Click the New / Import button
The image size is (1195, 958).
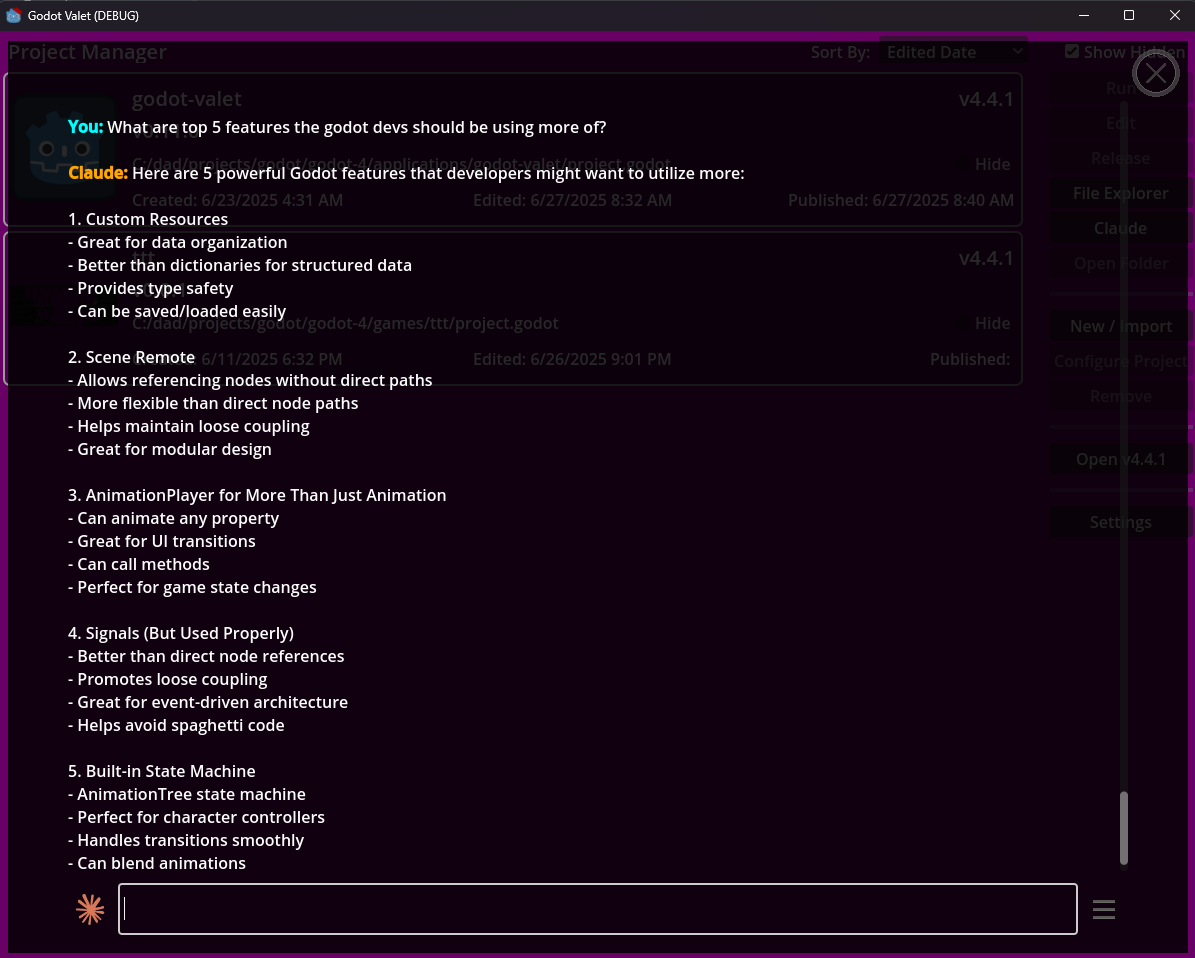pyautogui.click(x=1120, y=326)
